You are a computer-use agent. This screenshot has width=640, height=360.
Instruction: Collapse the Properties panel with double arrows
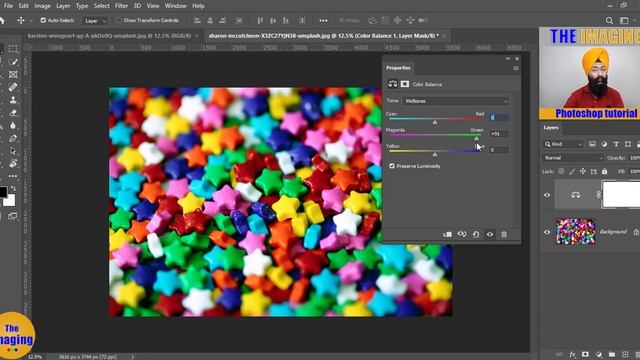tap(508, 59)
